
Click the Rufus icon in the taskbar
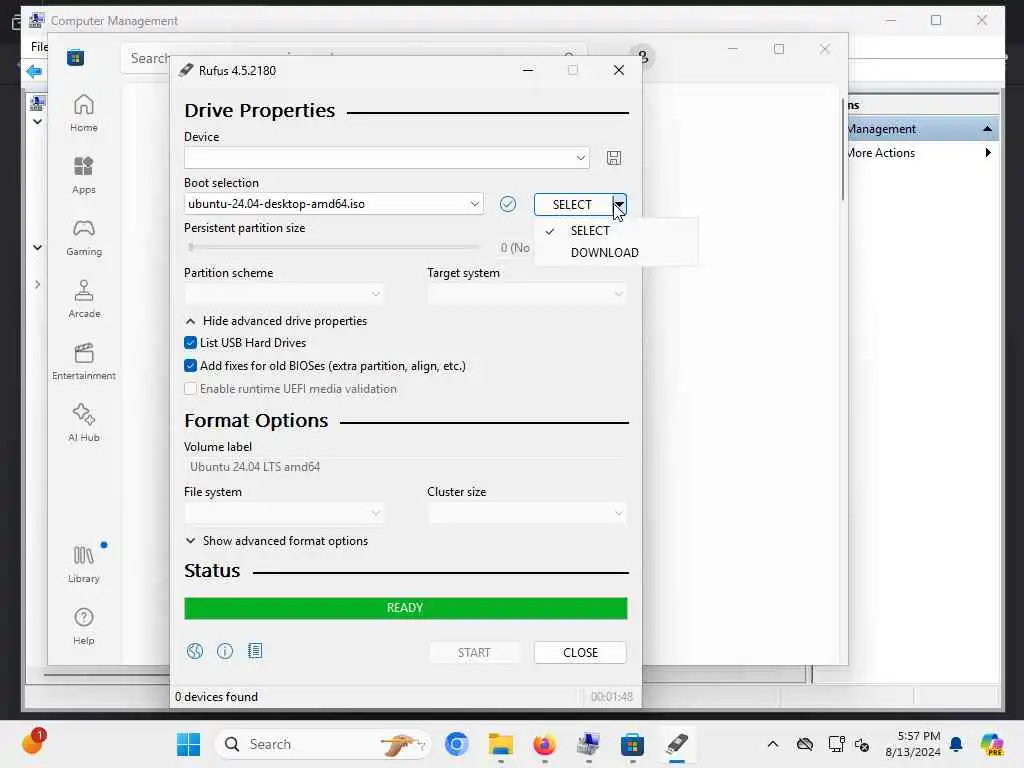[677, 744]
